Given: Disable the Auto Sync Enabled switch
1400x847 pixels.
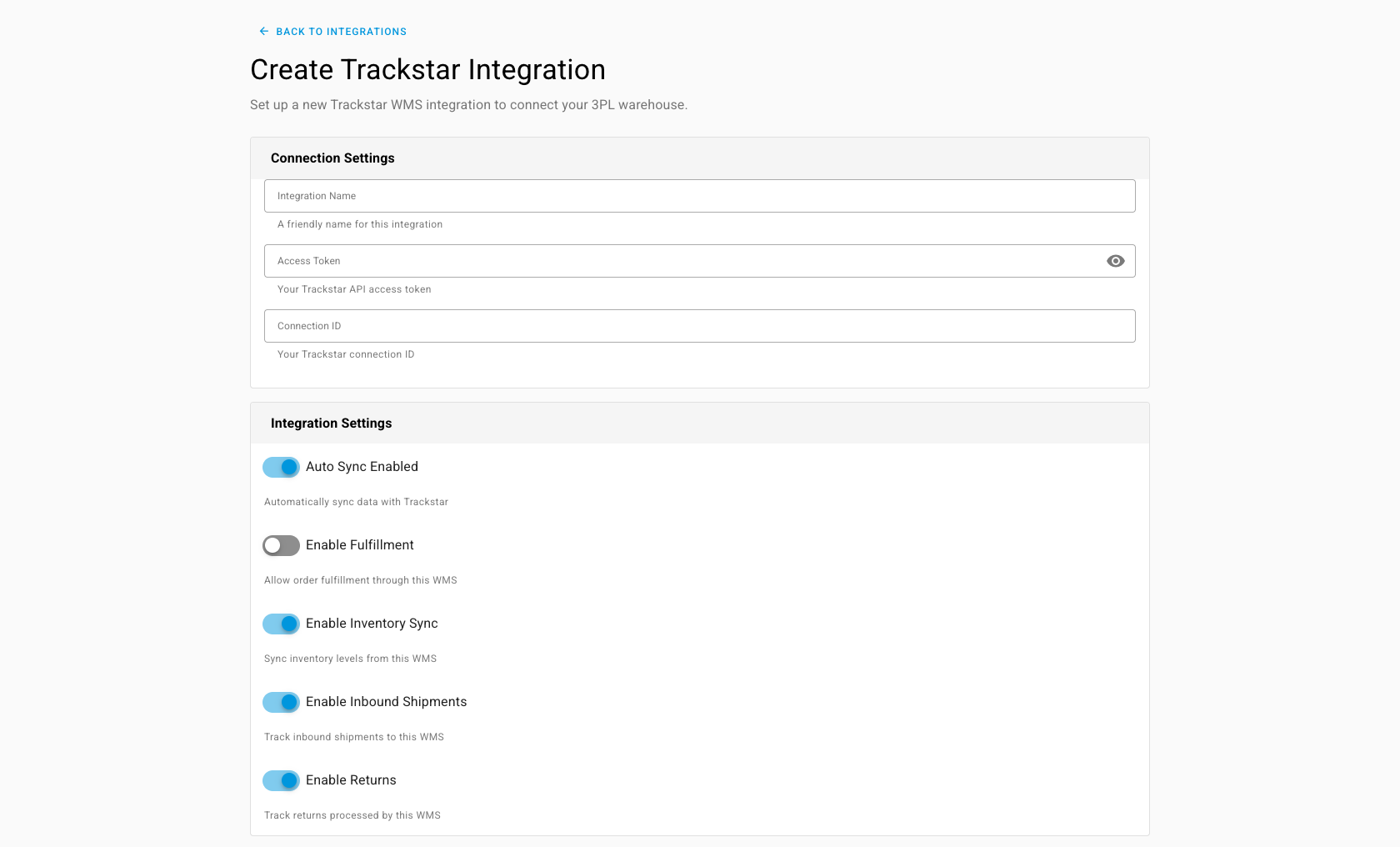Looking at the screenshot, I should point(281,467).
